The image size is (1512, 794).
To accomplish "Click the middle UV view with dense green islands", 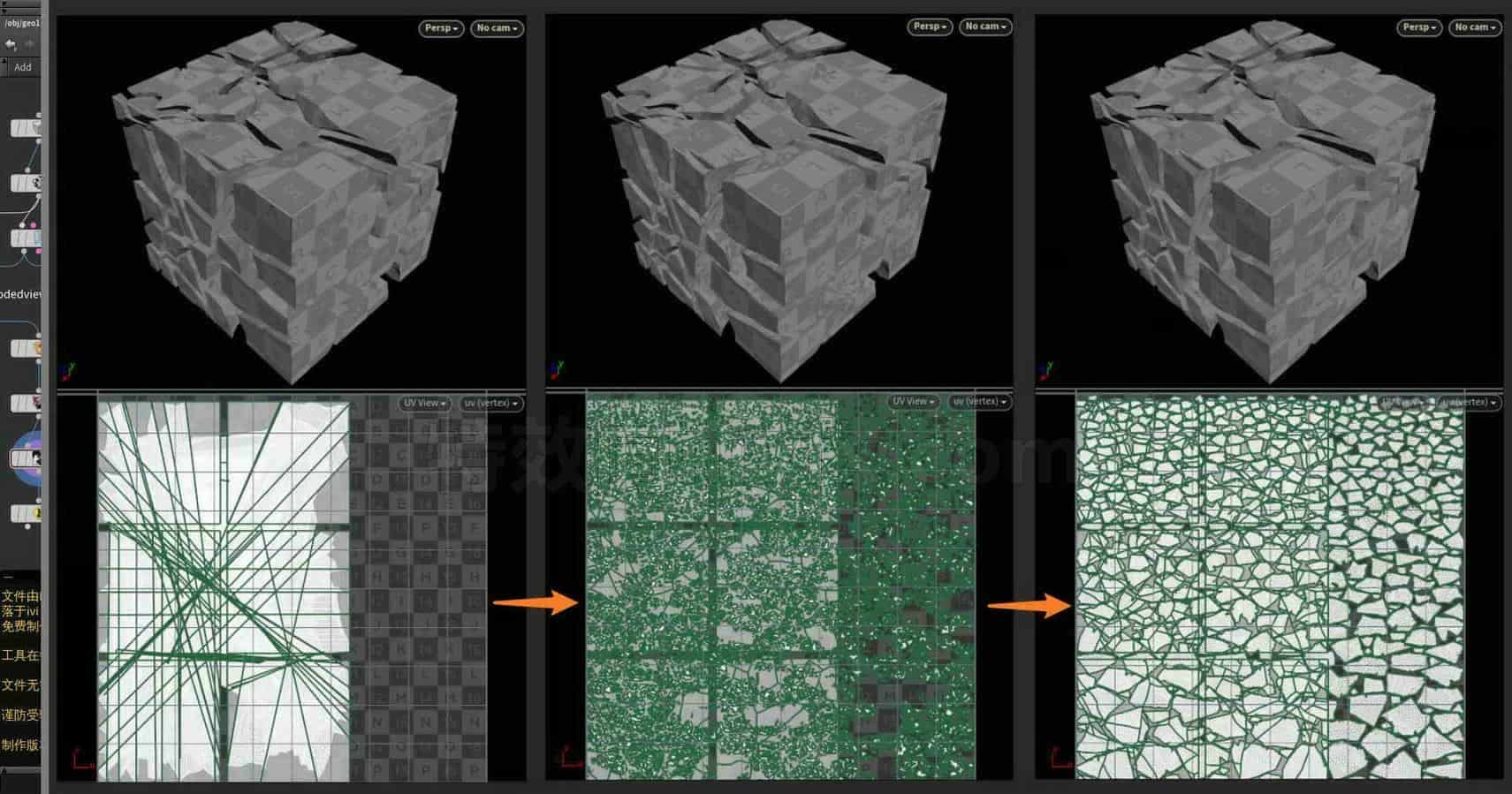I will tap(781, 586).
